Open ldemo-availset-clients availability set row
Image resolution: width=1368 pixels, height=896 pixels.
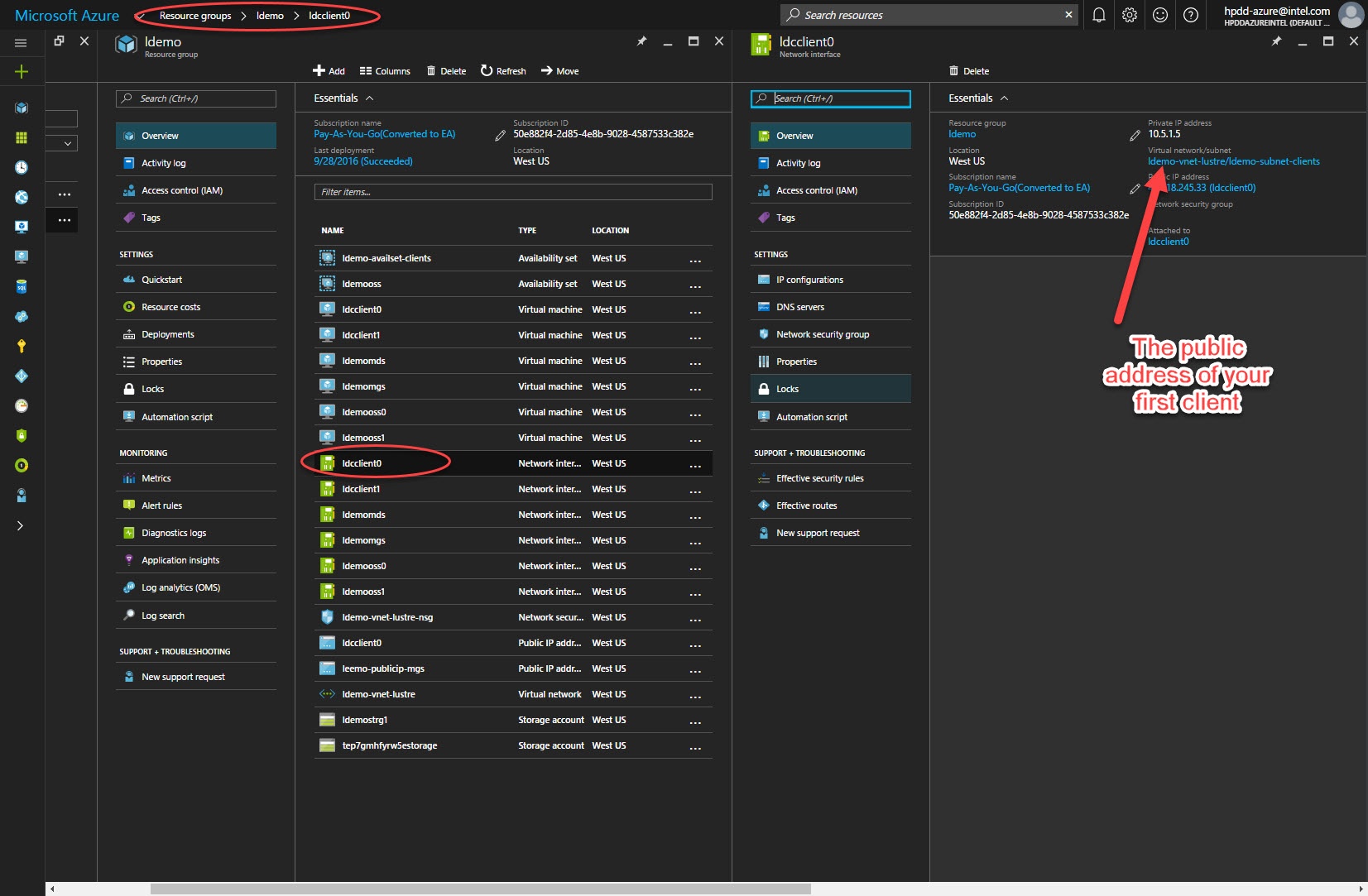point(513,258)
